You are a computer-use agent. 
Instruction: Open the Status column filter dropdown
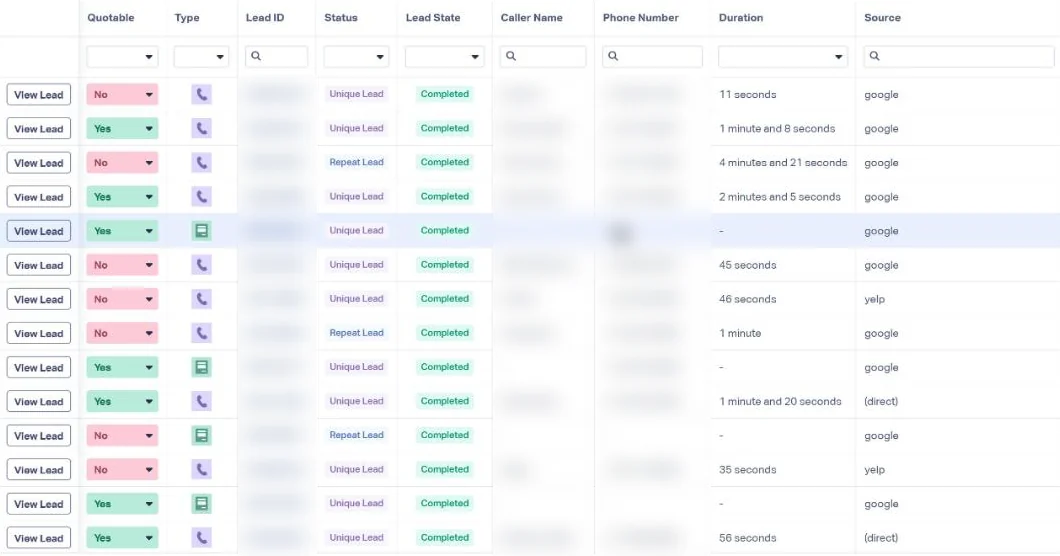(356, 57)
